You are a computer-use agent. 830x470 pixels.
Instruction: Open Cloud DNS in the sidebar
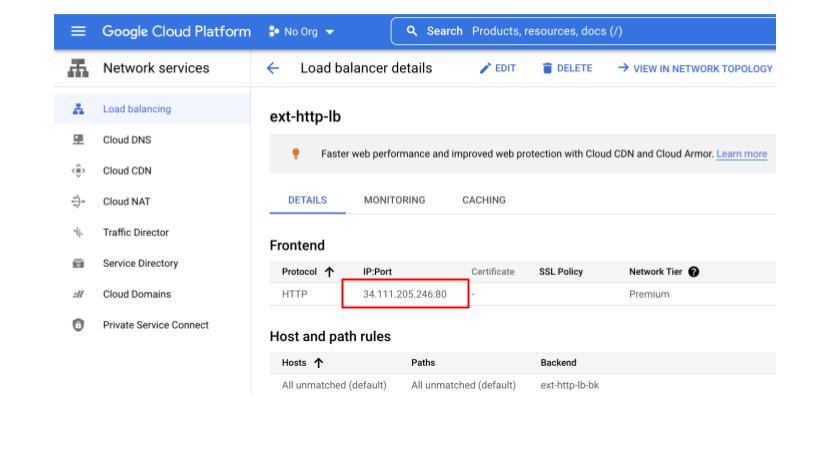pyautogui.click(x=127, y=140)
